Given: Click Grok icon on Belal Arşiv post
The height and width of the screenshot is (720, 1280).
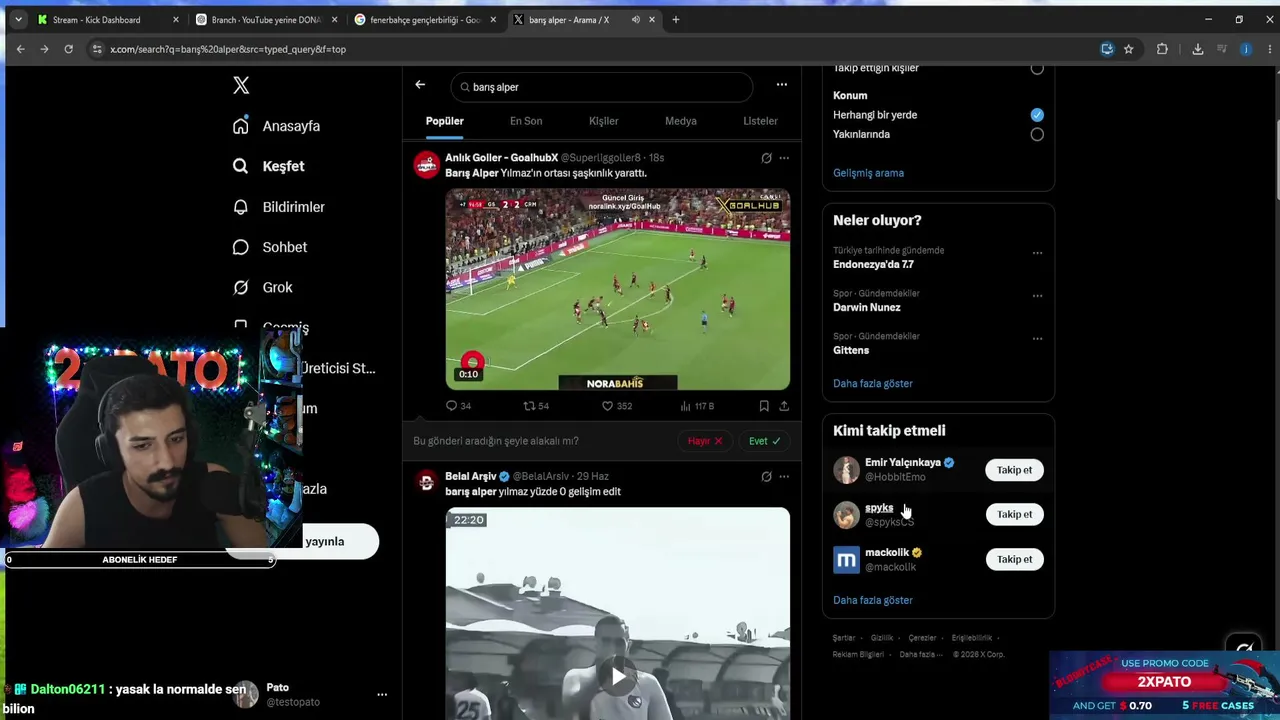Looking at the screenshot, I should (x=766, y=477).
